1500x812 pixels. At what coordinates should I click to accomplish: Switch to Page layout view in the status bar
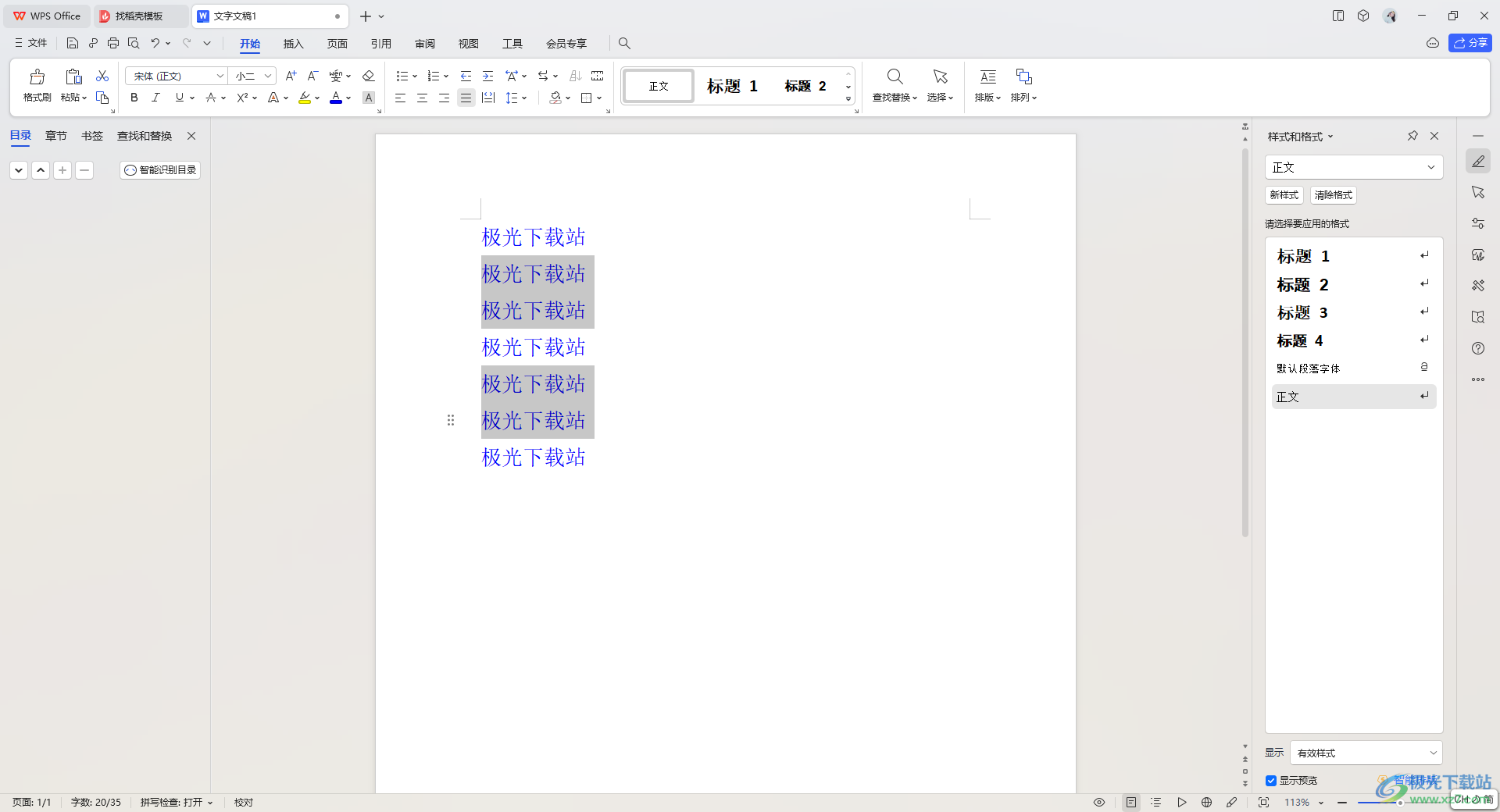(x=1131, y=802)
